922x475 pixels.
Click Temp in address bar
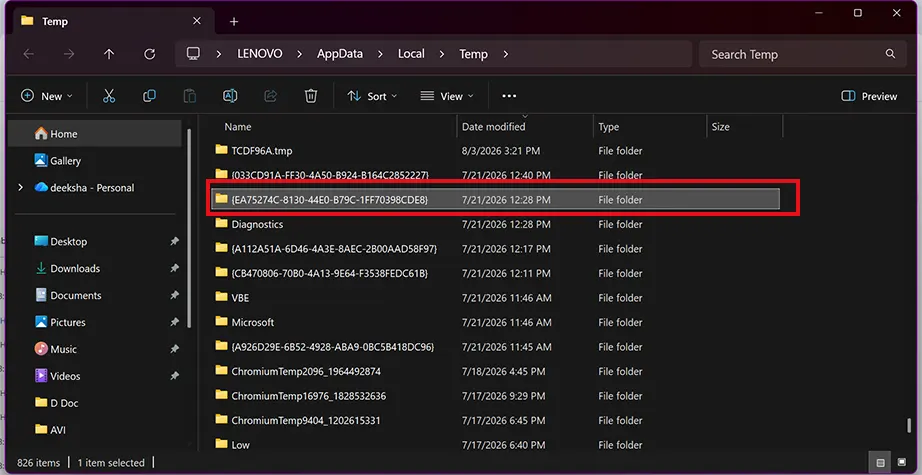click(x=473, y=53)
